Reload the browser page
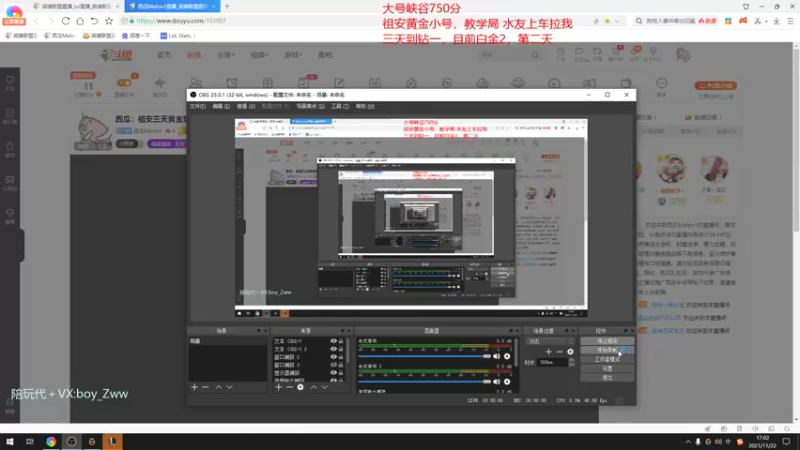Image resolution: width=800 pixels, height=450 pixels. pos(66,21)
